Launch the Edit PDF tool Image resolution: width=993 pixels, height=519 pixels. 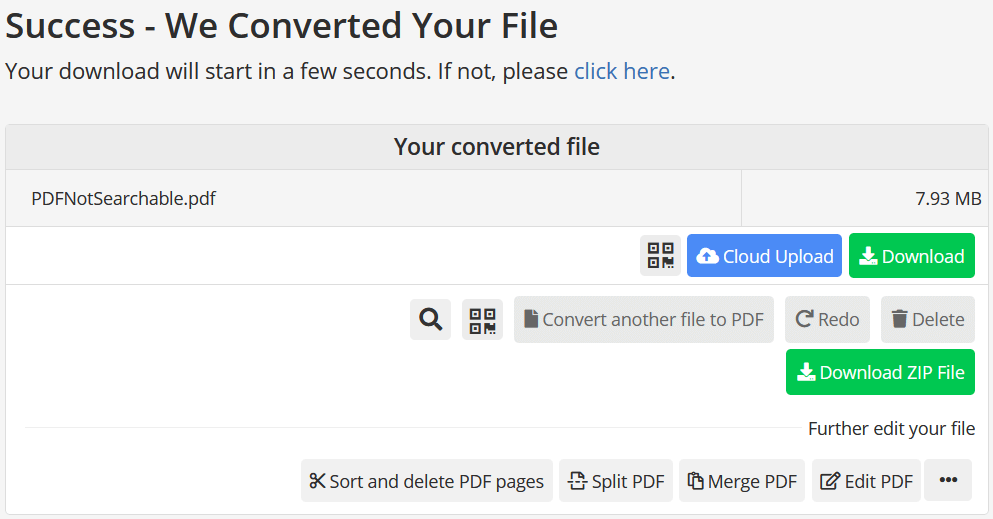click(x=866, y=481)
